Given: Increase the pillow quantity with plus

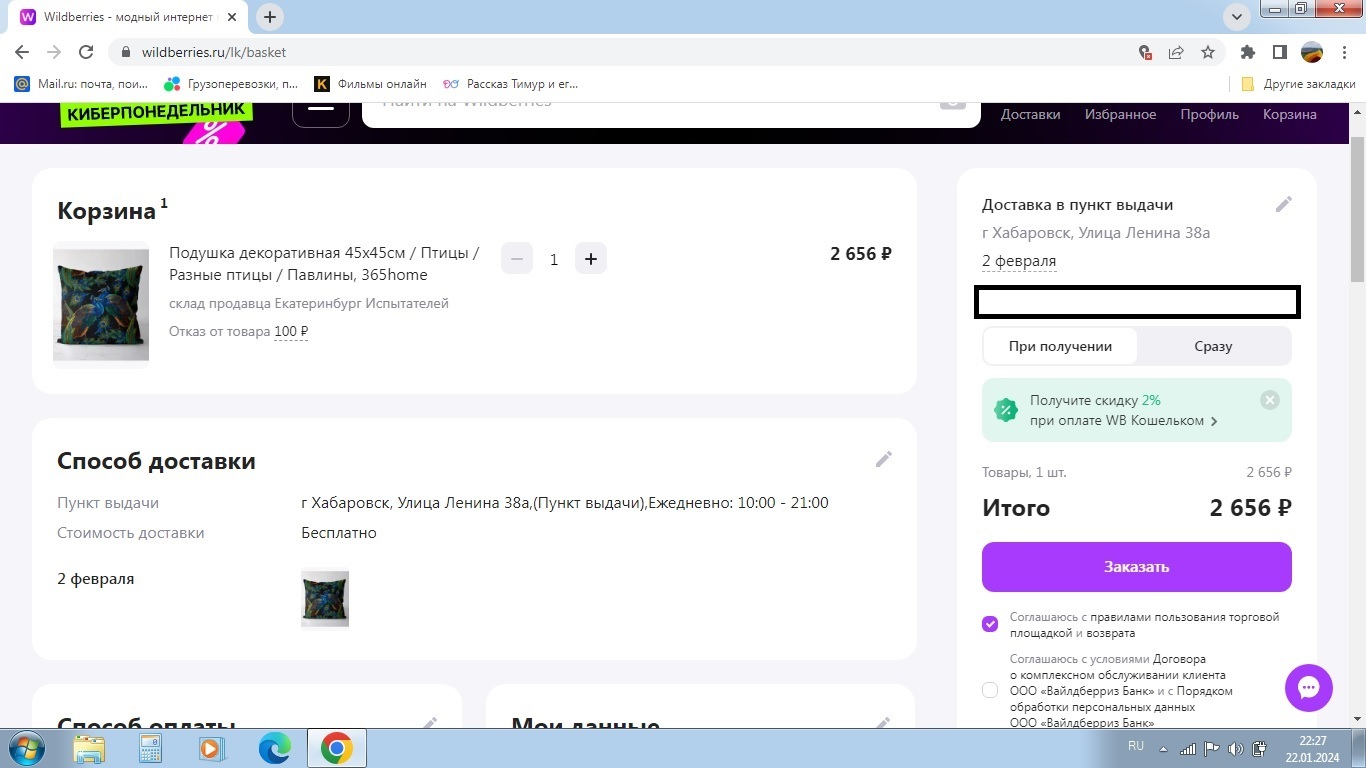Looking at the screenshot, I should point(591,259).
